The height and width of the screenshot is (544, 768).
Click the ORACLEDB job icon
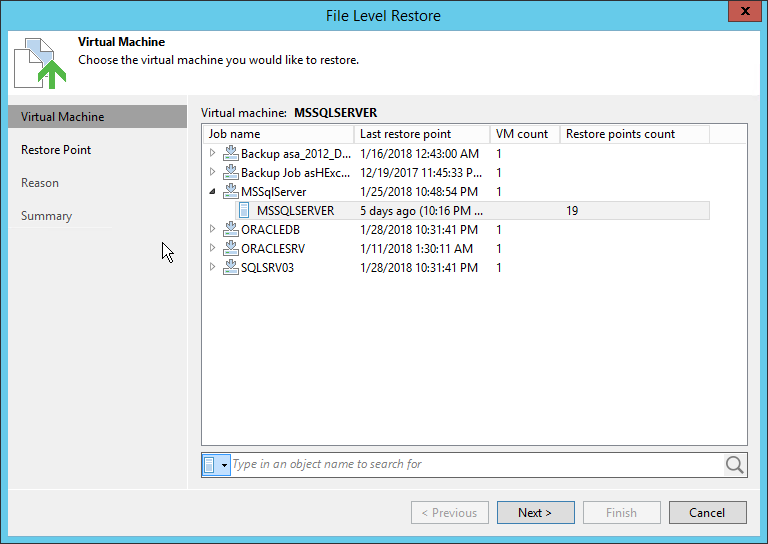point(231,229)
